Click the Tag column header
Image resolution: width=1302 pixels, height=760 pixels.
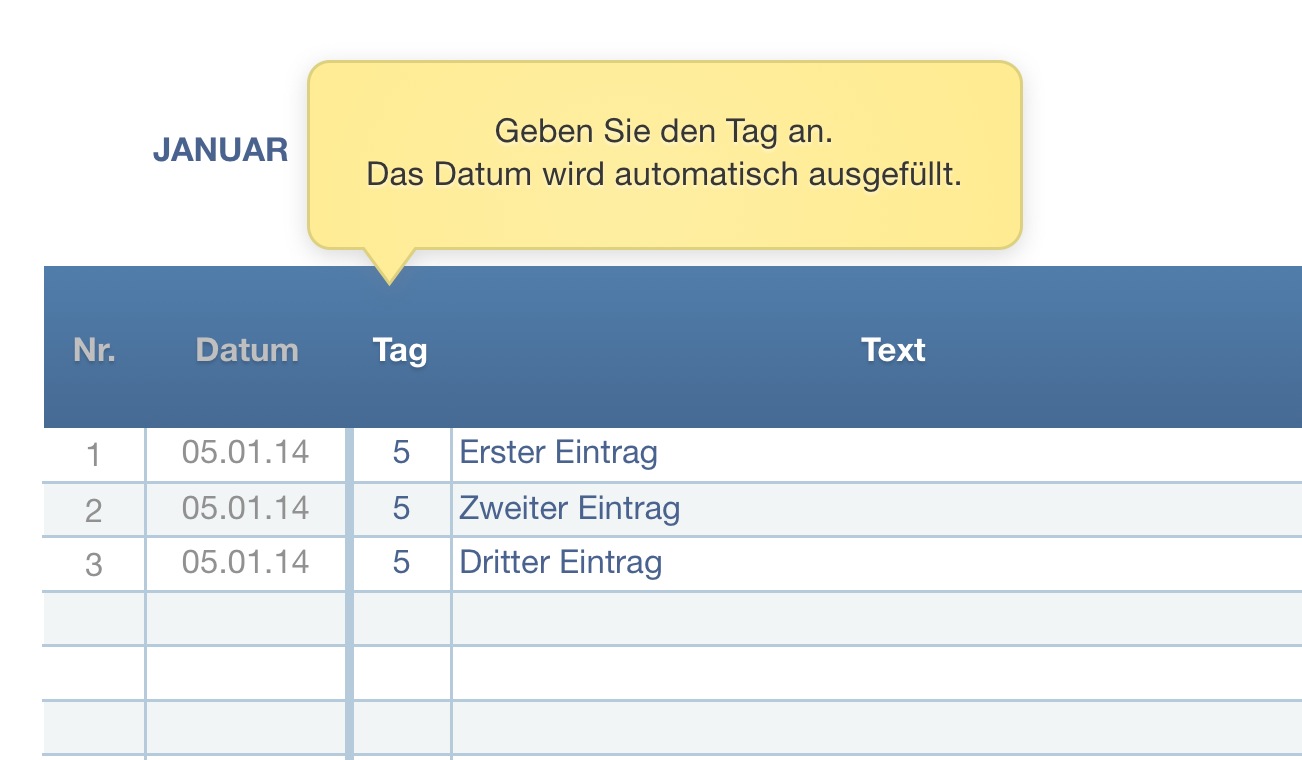(x=400, y=350)
